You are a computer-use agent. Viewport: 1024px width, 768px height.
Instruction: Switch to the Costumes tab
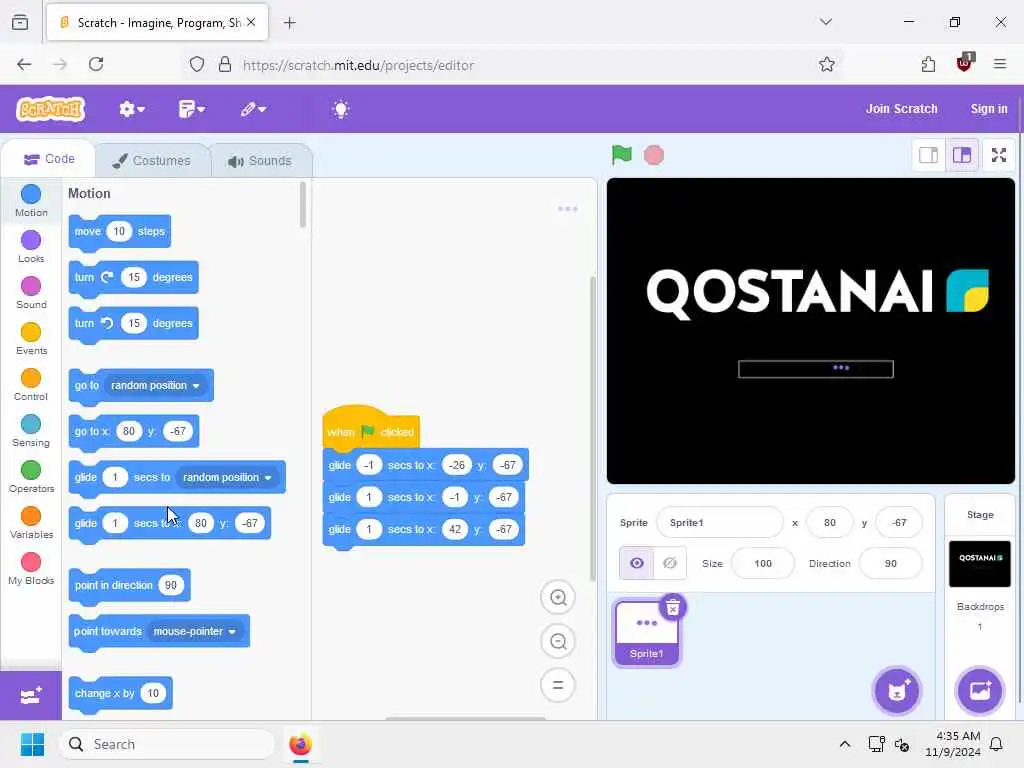tap(152, 161)
